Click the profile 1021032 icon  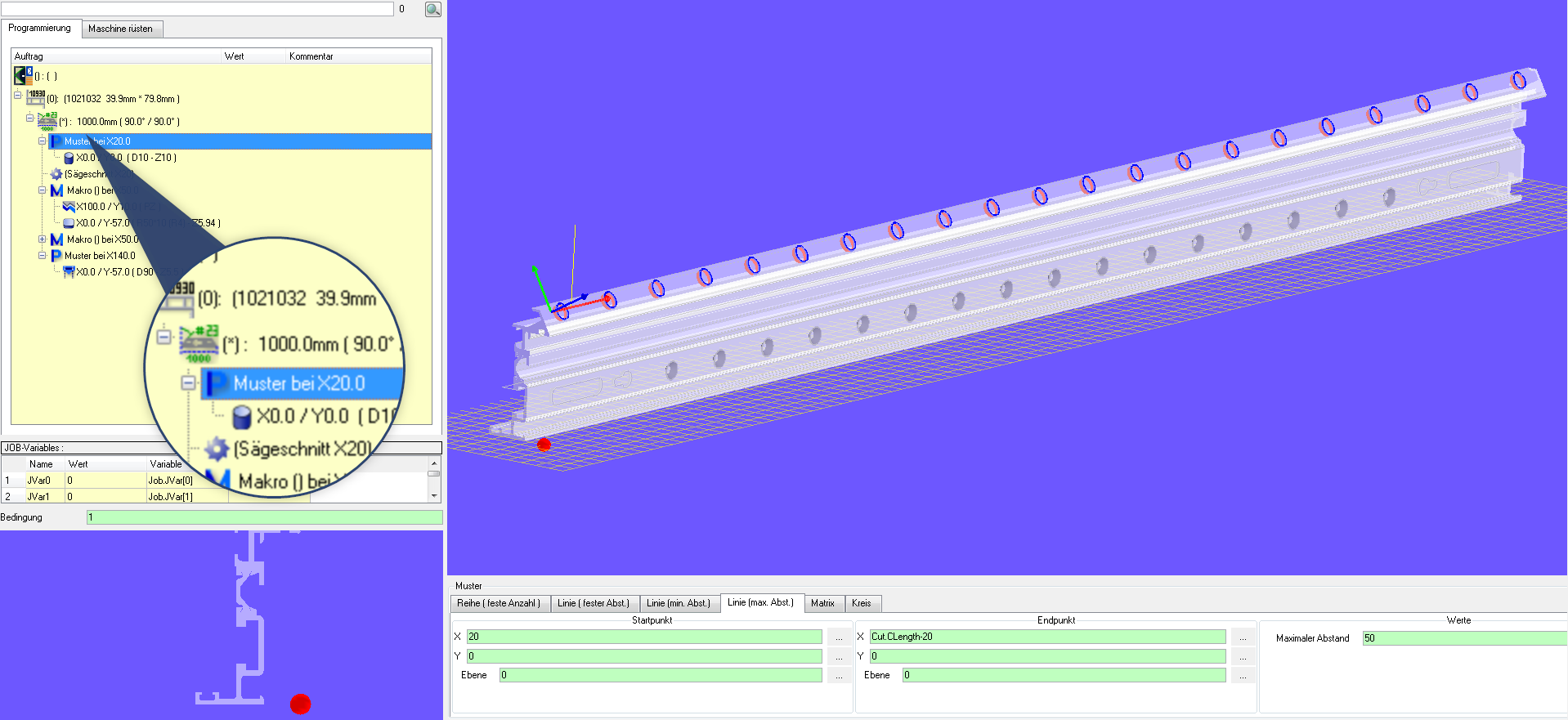pyautogui.click(x=36, y=98)
